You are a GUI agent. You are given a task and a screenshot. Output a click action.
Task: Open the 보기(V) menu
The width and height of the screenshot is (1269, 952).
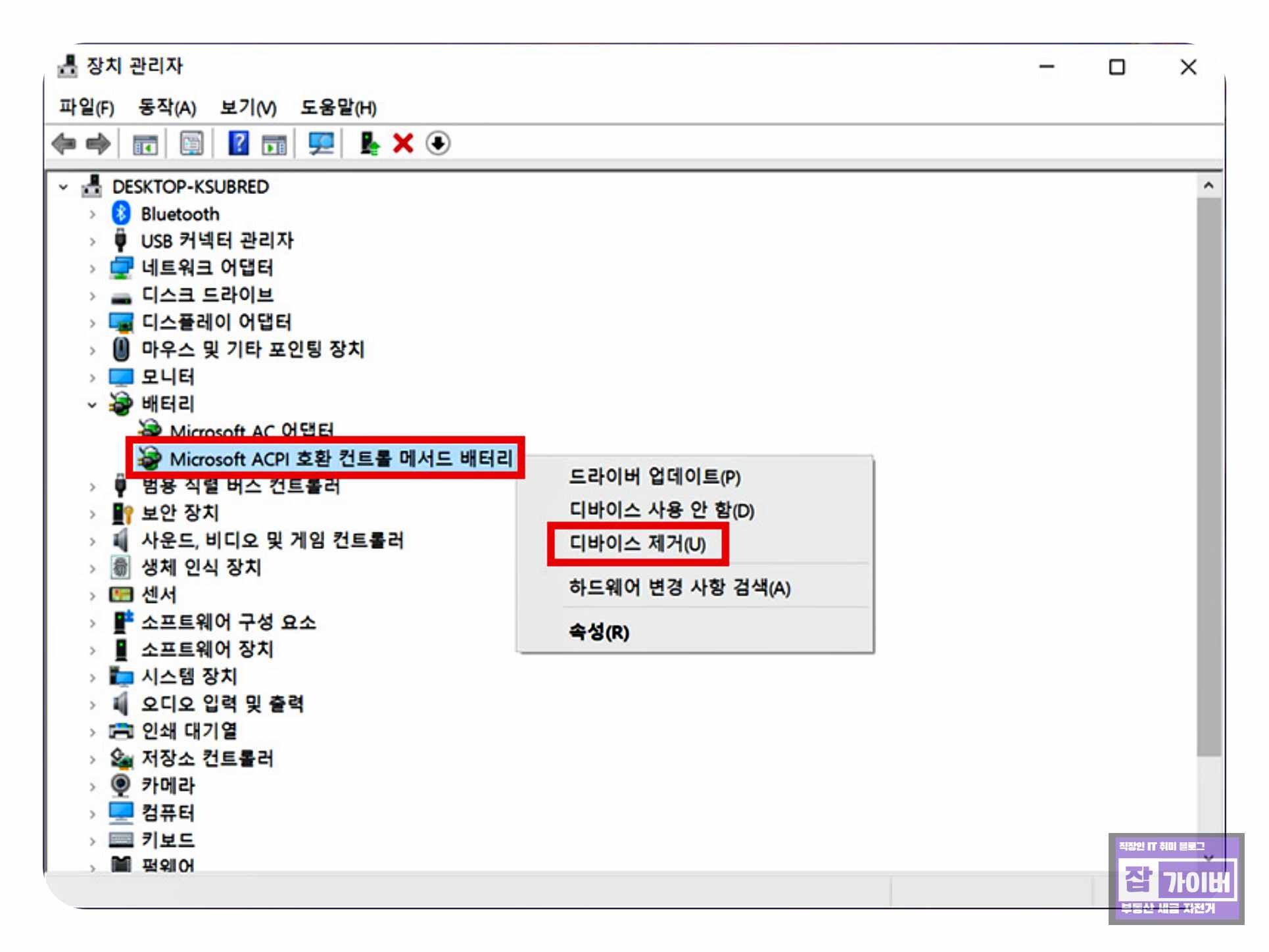(248, 107)
